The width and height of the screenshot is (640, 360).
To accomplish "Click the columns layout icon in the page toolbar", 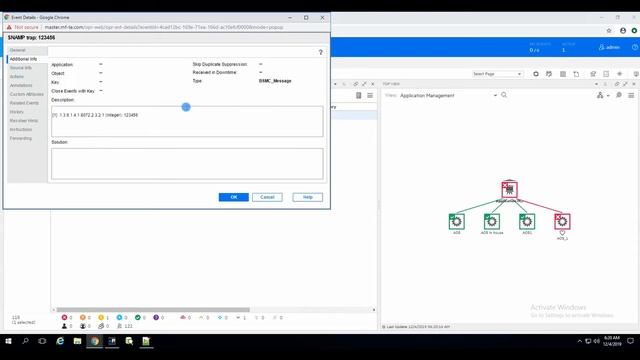I will point(563,74).
